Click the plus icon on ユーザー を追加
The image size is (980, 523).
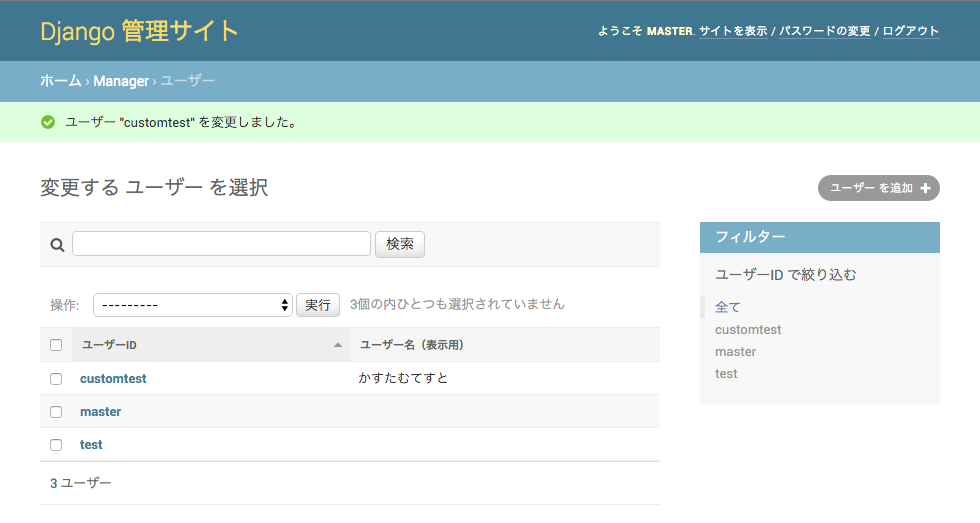point(925,188)
